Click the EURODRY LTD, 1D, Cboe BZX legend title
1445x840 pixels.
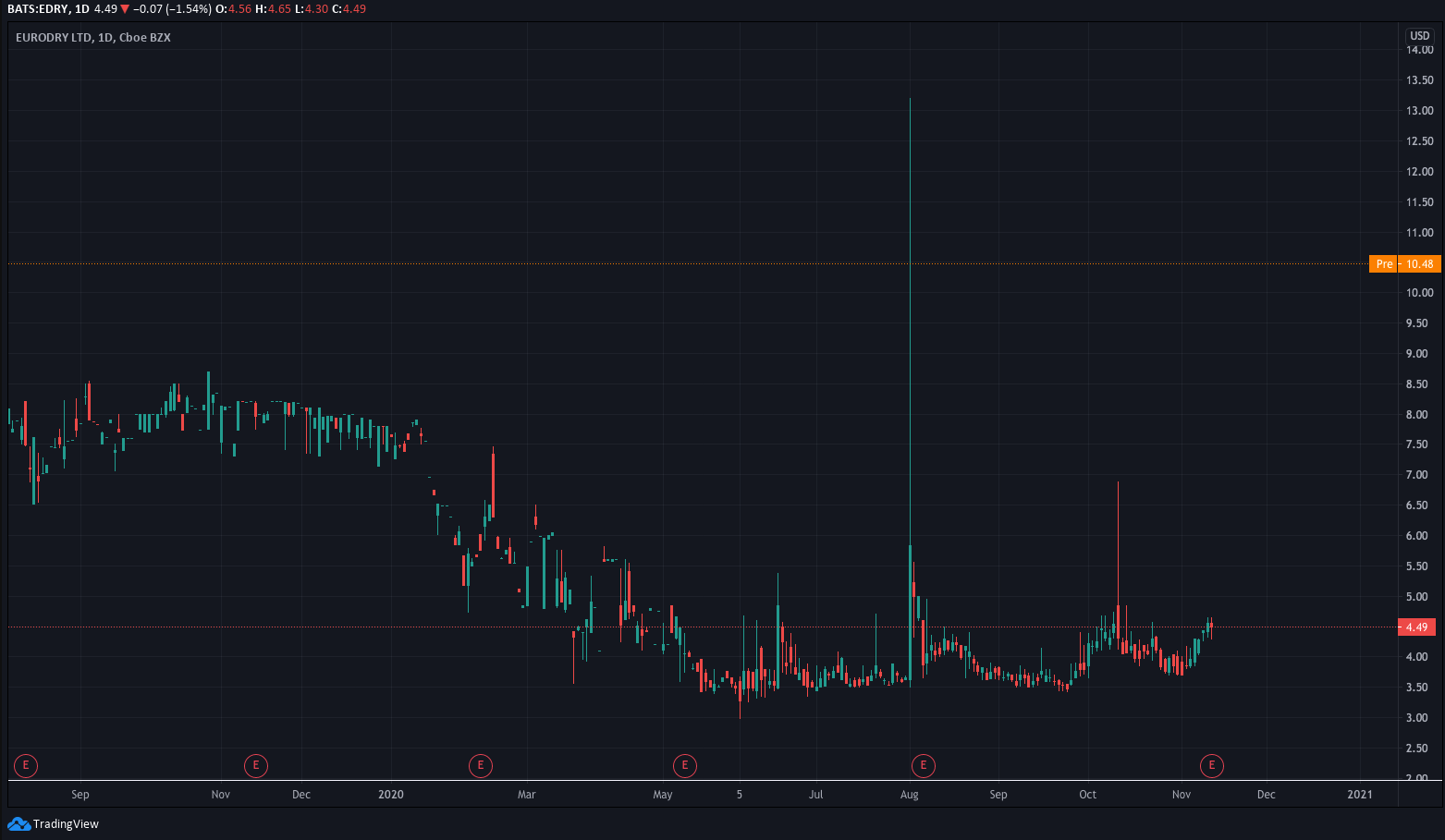pos(93,38)
